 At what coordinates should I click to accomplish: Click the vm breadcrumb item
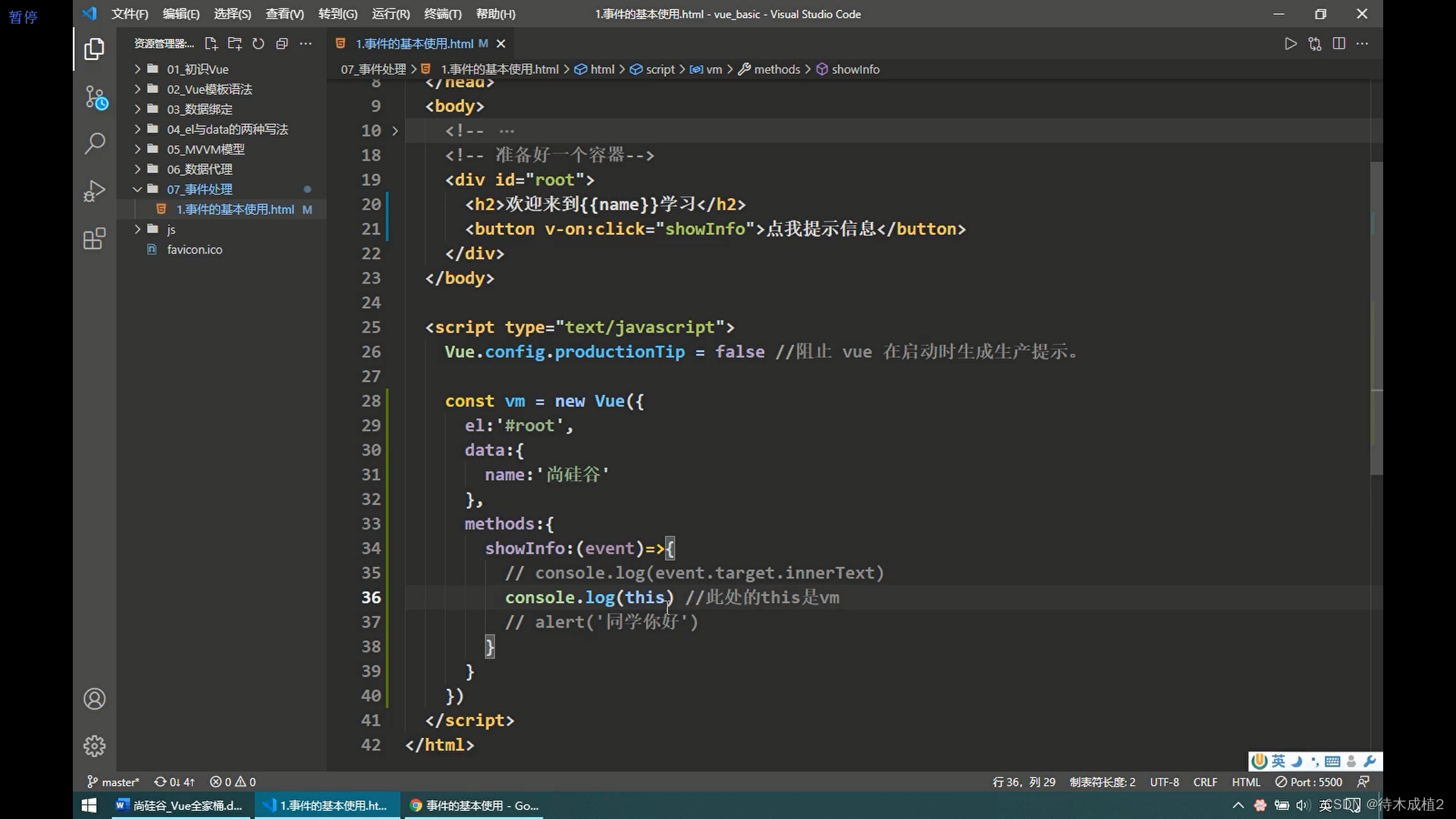pyautogui.click(x=706, y=69)
